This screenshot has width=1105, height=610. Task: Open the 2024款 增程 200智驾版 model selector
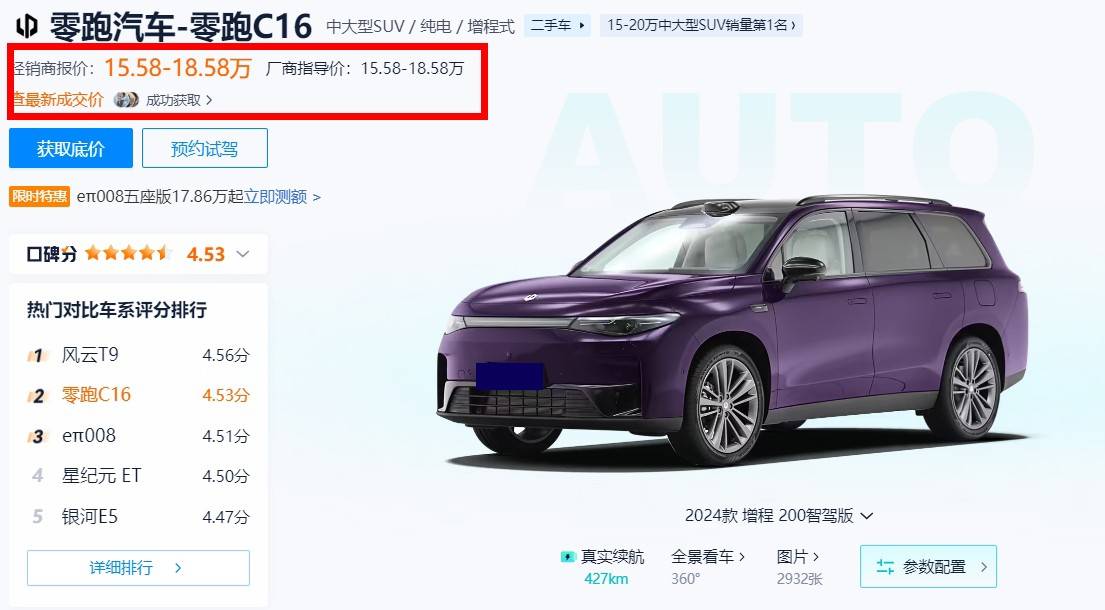[x=779, y=516]
